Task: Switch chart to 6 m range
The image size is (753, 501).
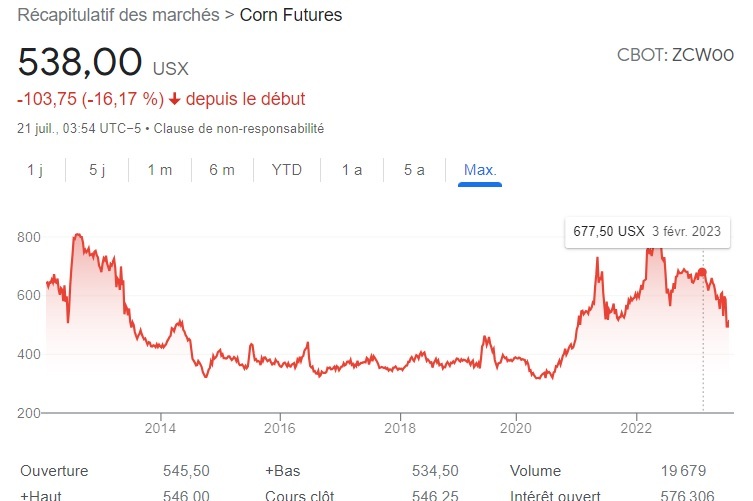Action: coord(222,170)
